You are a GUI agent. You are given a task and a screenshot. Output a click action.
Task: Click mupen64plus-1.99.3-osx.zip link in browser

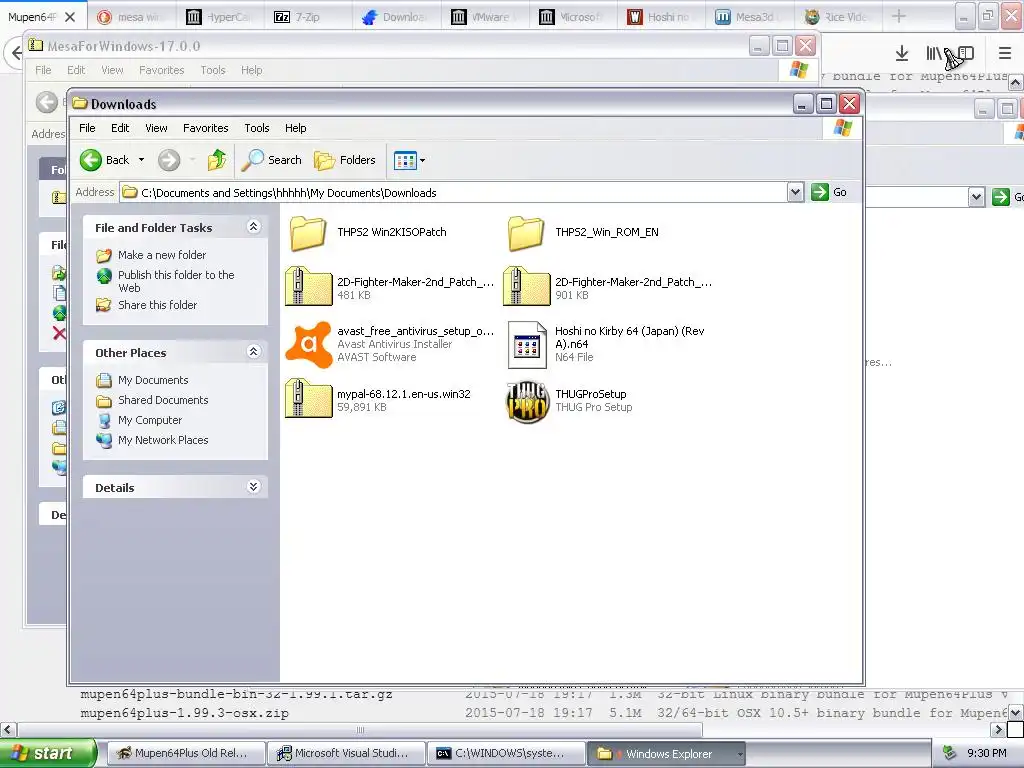click(x=184, y=713)
